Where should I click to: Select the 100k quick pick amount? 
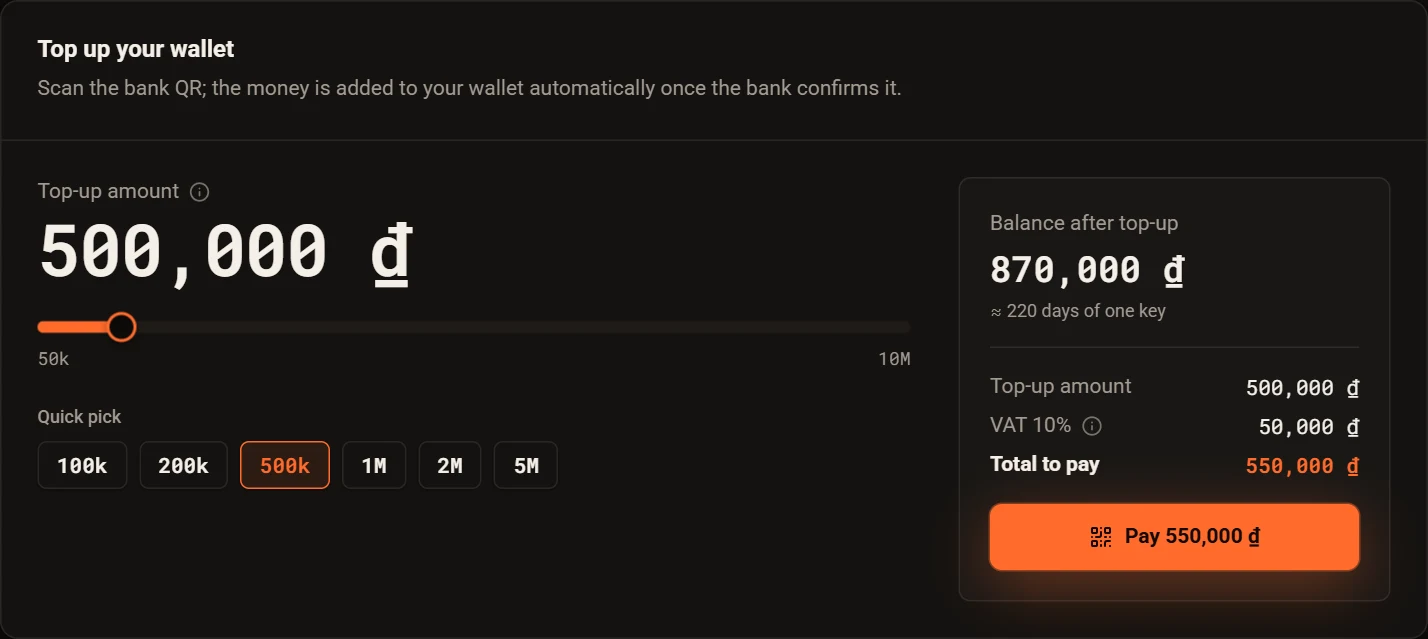(82, 465)
